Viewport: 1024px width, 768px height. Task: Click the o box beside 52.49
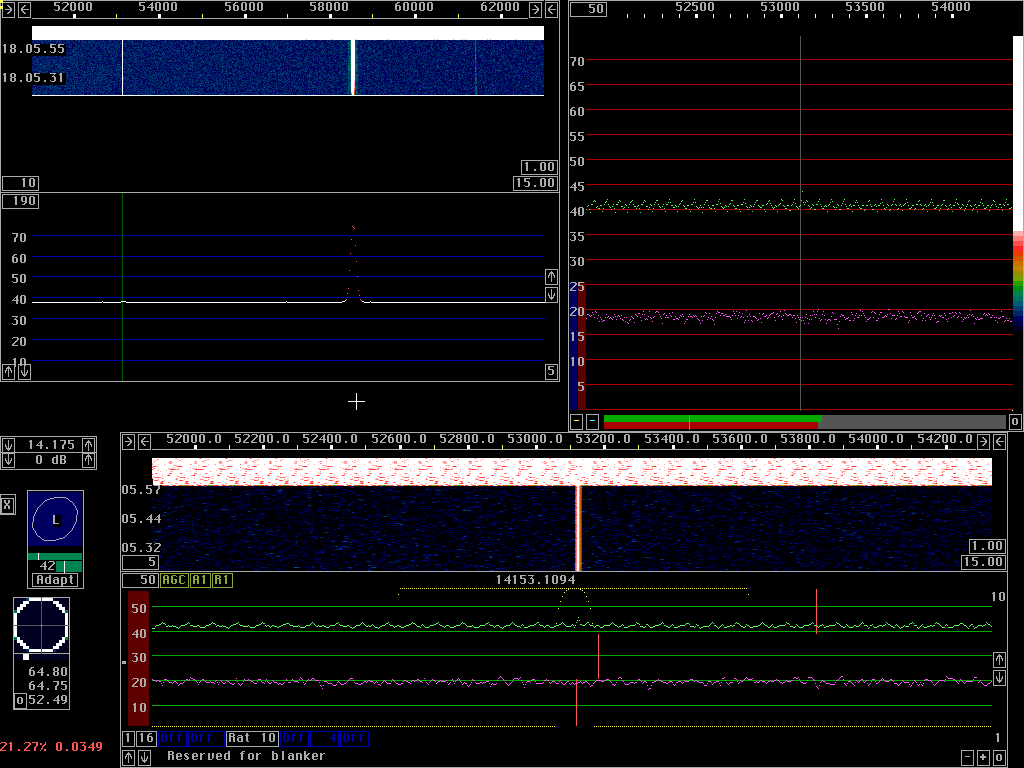[x=20, y=701]
